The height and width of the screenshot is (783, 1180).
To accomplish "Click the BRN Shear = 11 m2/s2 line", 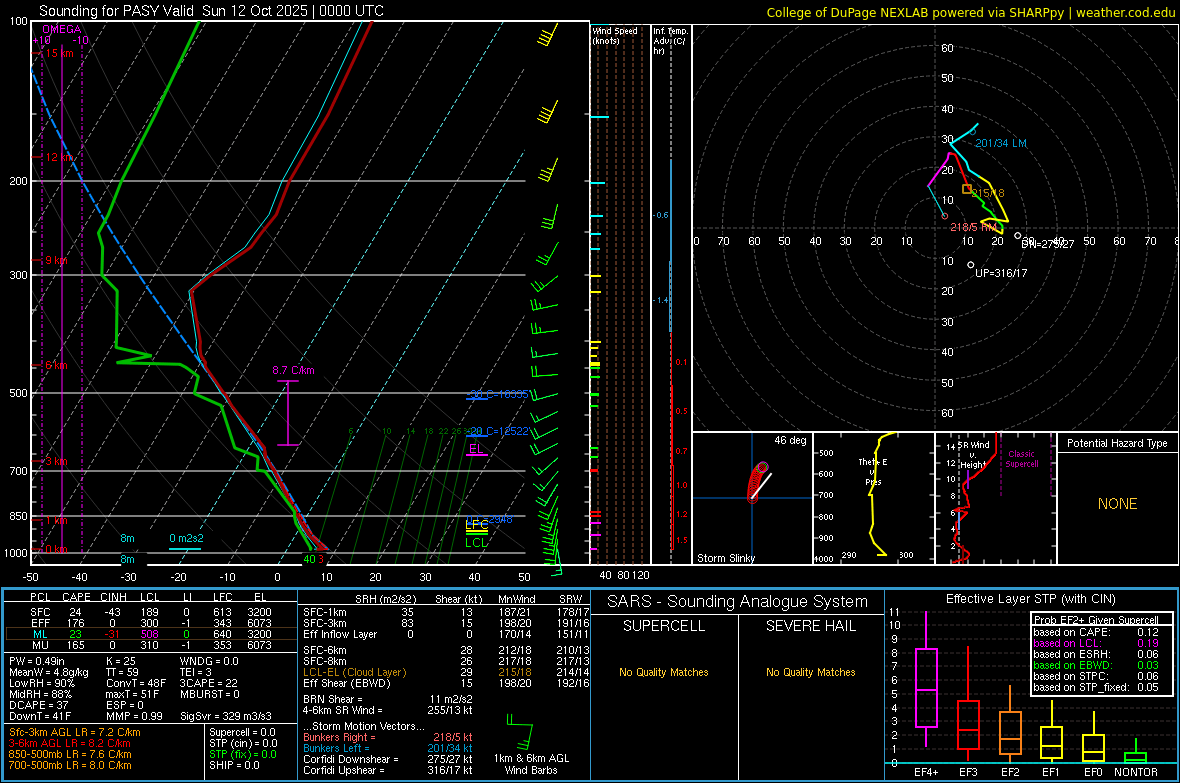I will (x=388, y=699).
